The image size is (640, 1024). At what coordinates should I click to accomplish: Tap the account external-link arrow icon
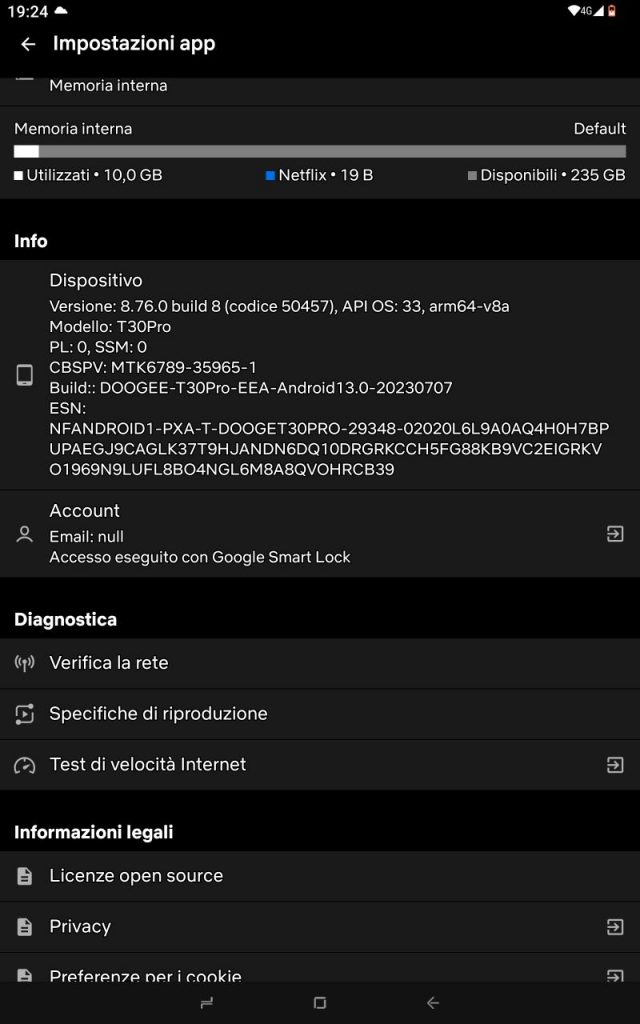click(615, 534)
